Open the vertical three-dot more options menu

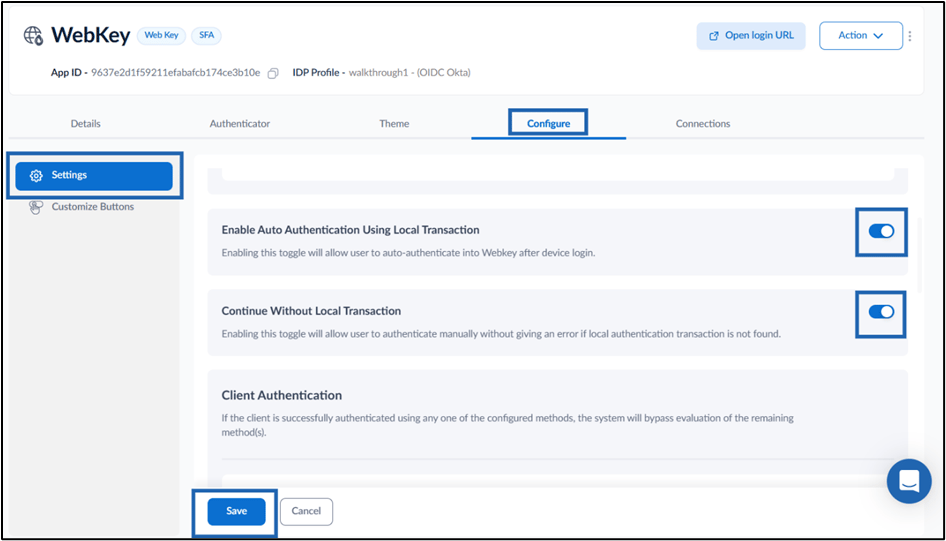910,36
